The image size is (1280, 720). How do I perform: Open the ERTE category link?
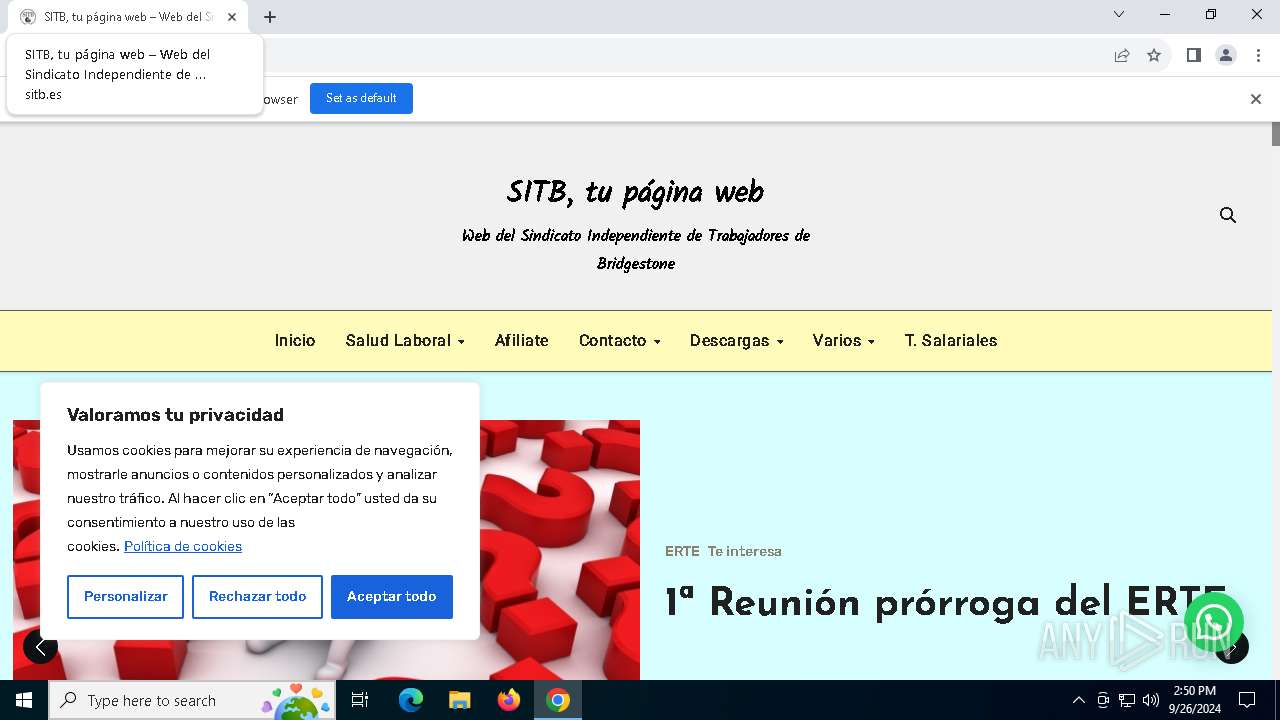point(682,551)
